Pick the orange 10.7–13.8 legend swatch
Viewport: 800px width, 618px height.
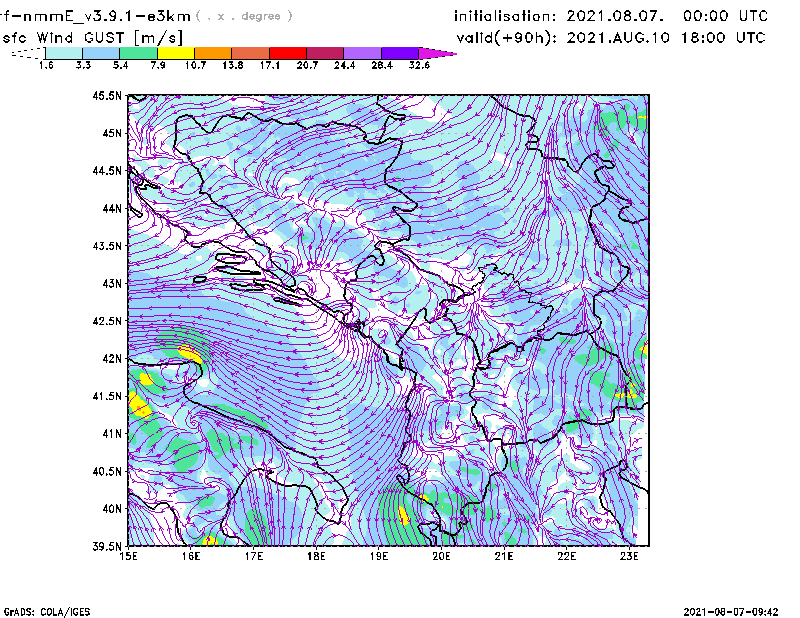pos(213,53)
